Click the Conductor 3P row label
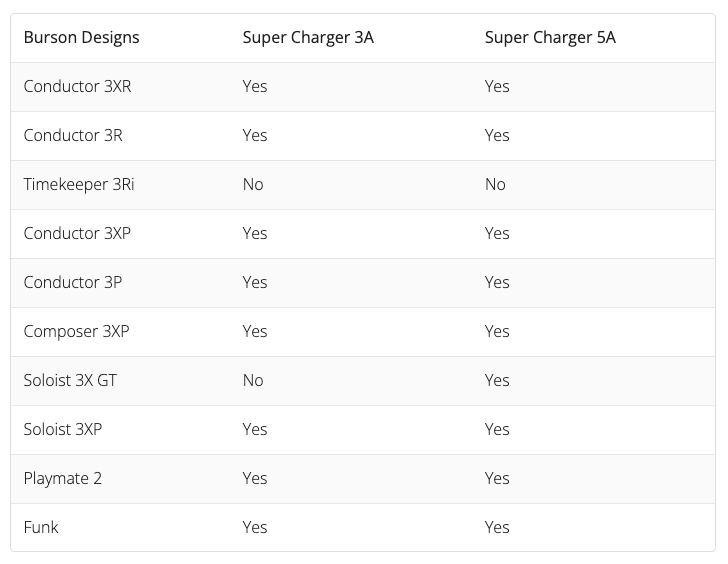The height and width of the screenshot is (564, 728). click(x=73, y=283)
